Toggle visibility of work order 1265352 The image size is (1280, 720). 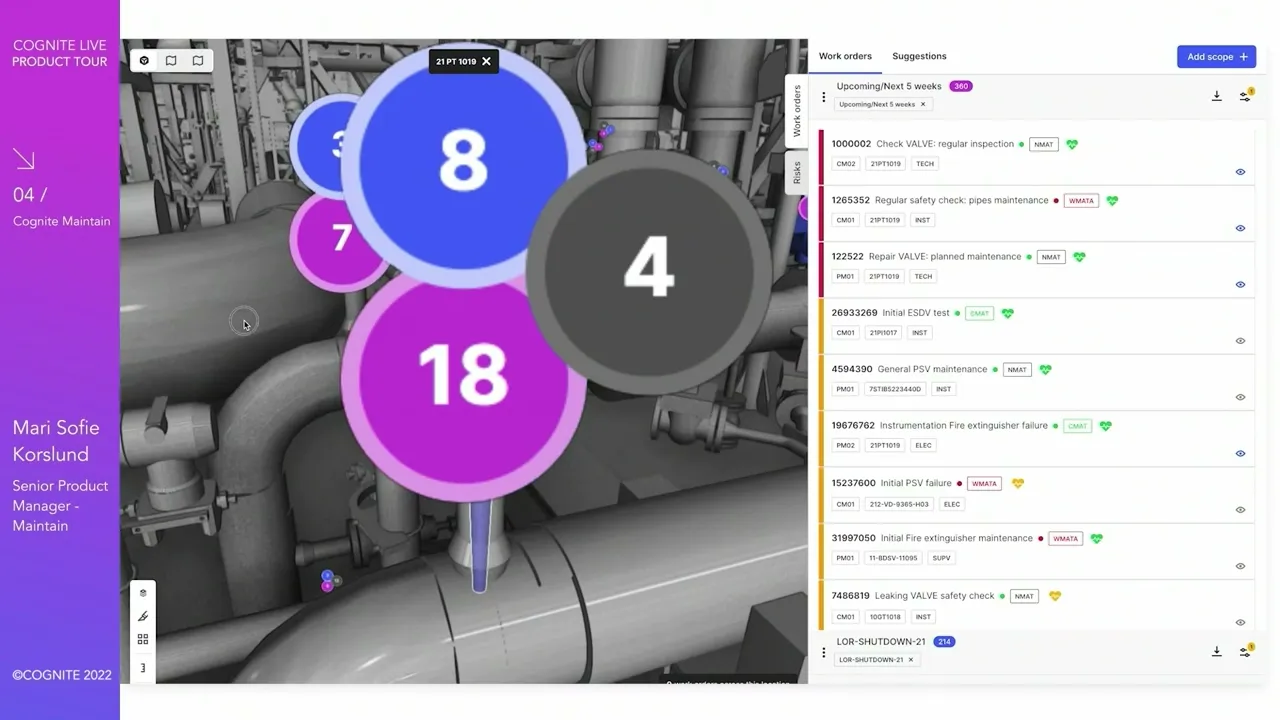coord(1240,228)
